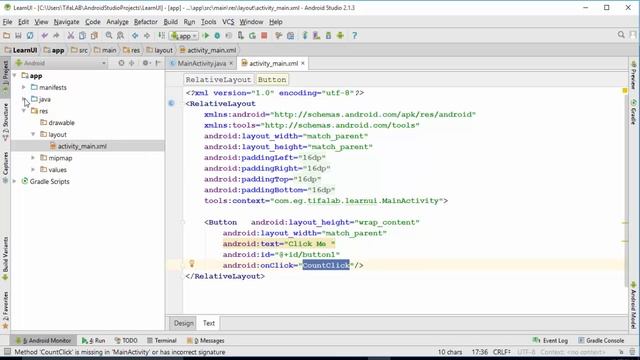Attach debugger to Android process icon
The width and height of the screenshot is (640, 360).
[x=240, y=36]
